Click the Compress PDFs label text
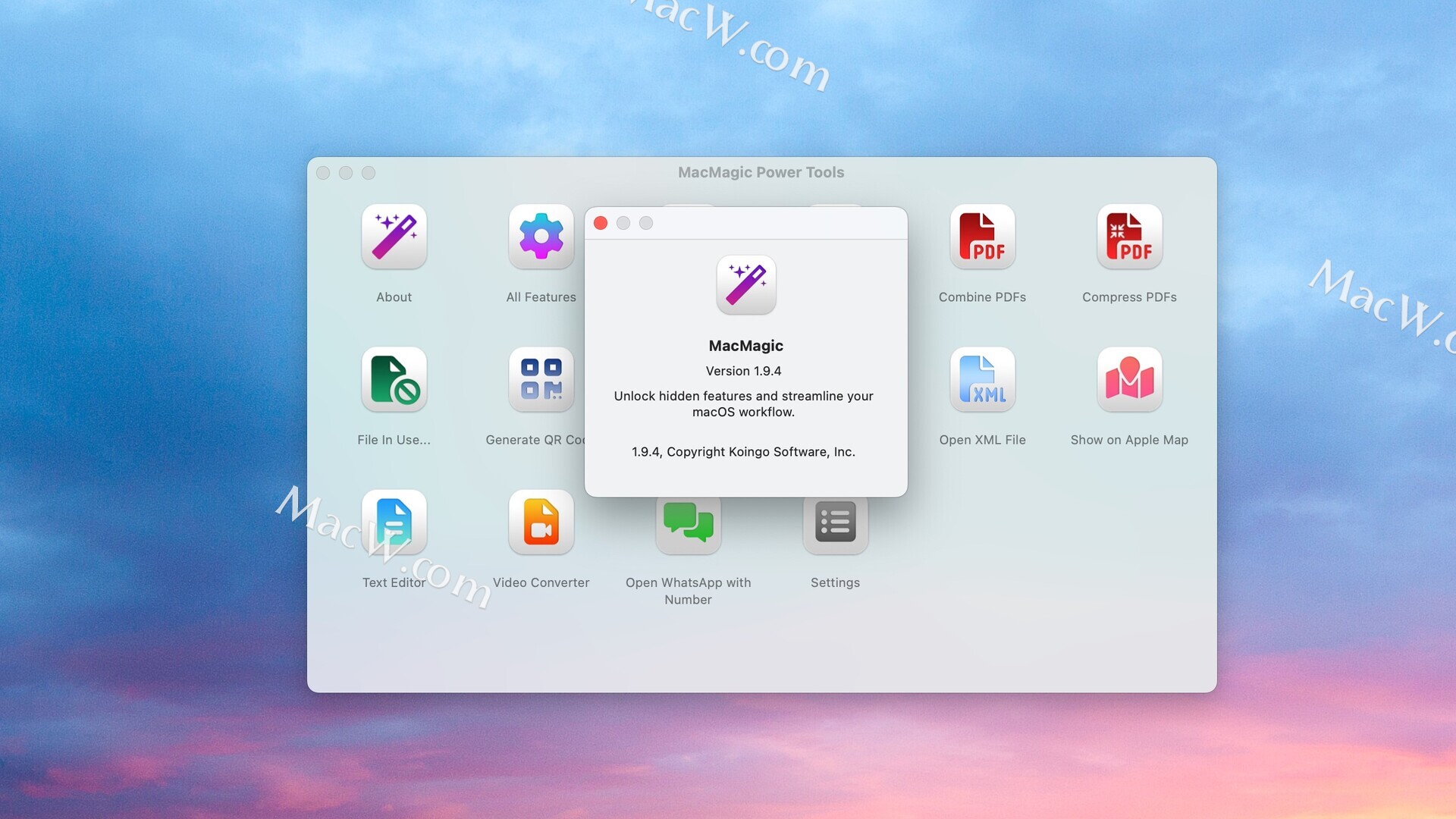This screenshot has width=1456, height=819. coord(1129,297)
